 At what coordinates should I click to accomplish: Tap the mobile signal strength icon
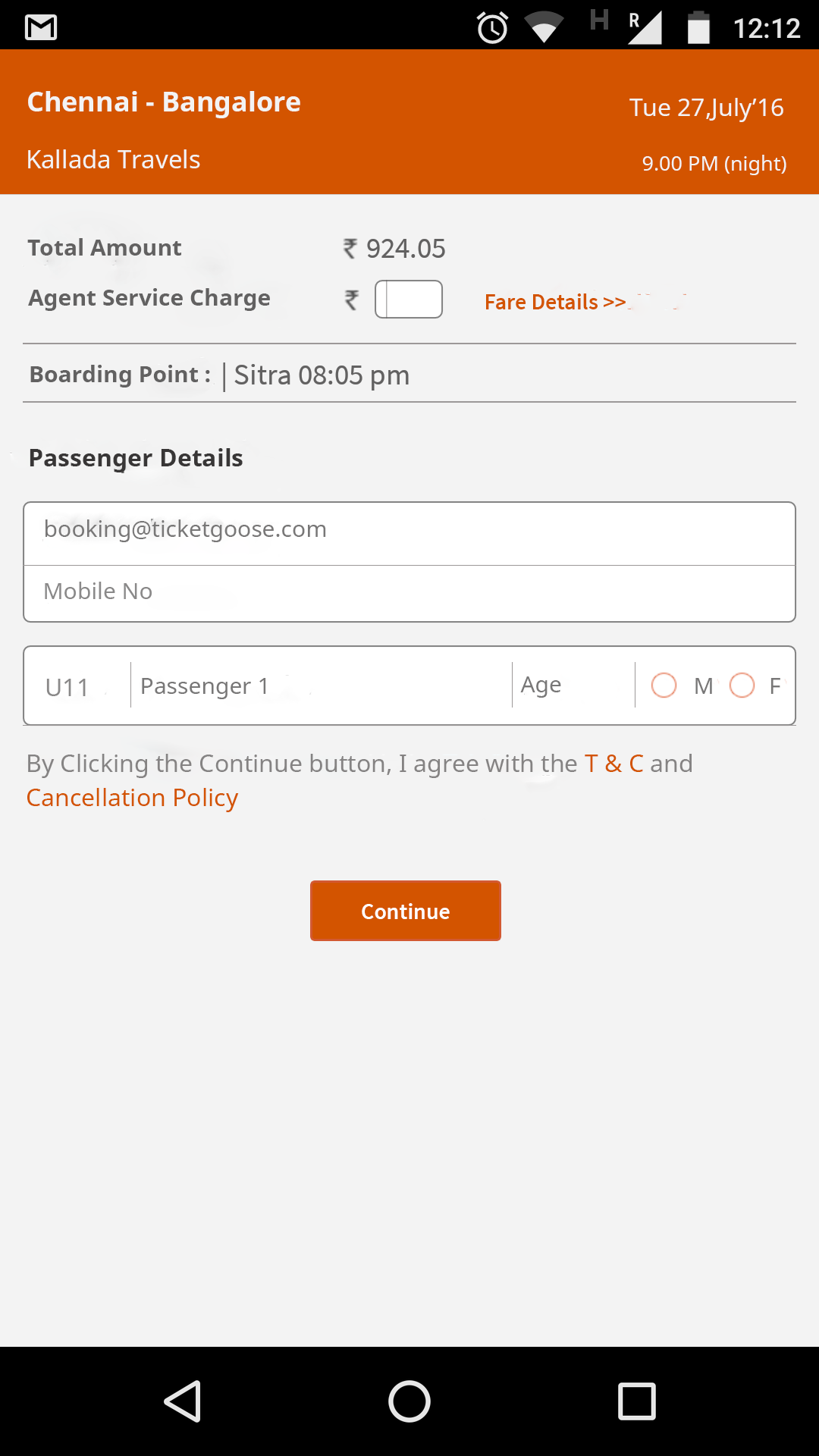[x=645, y=28]
